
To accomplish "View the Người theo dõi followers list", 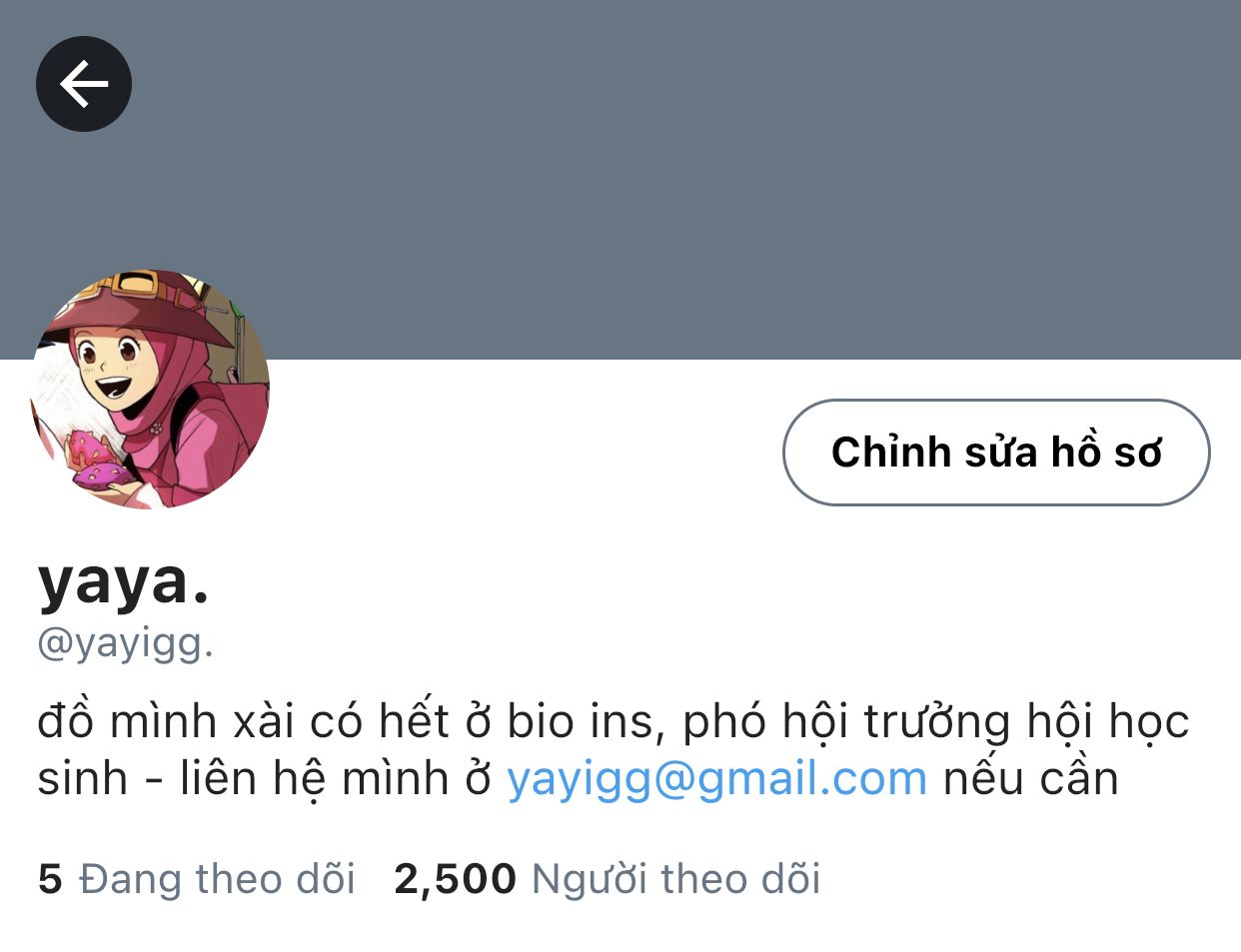I will point(608,879).
